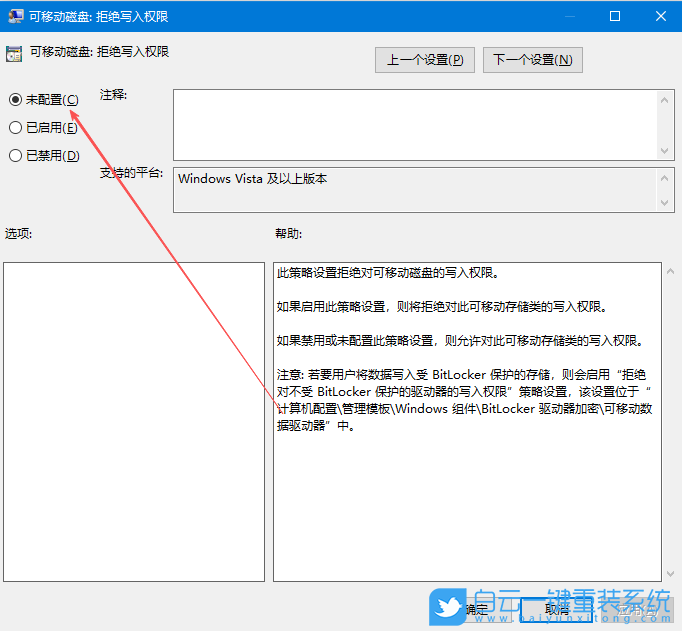682x631 pixels.
Task: Click the '帮助:' section label
Action: point(288,234)
